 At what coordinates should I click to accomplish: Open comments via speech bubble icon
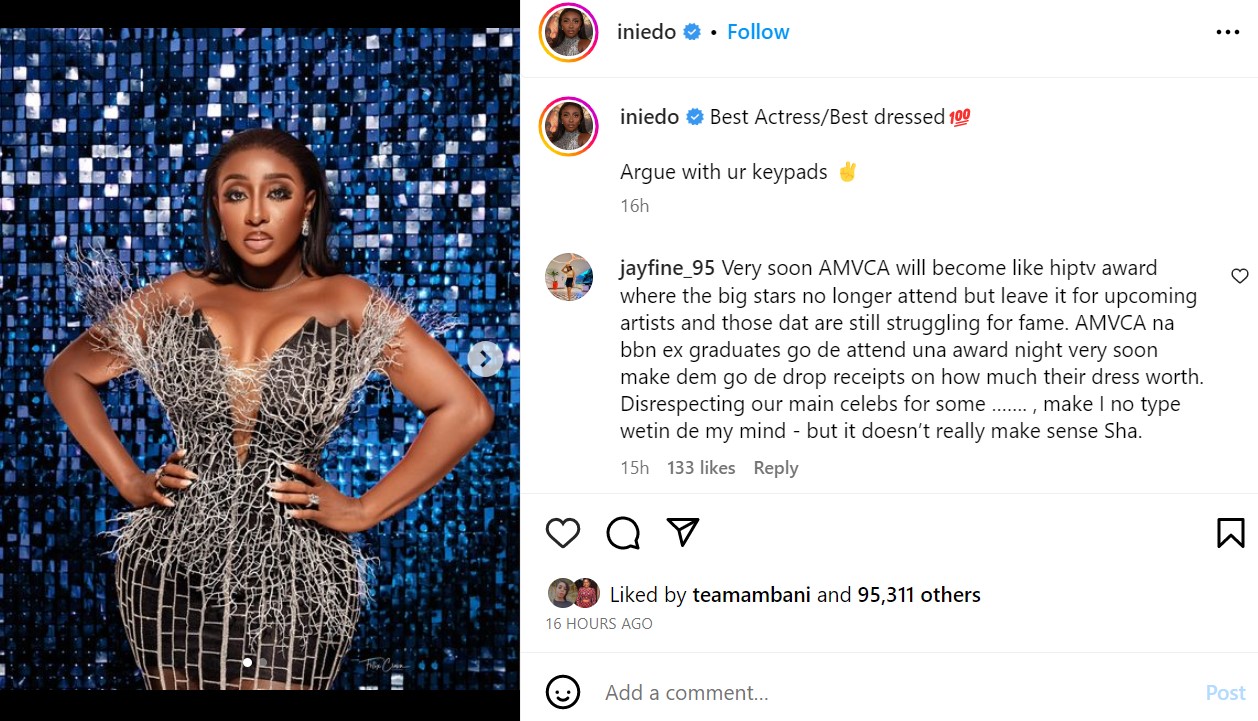[x=623, y=533]
